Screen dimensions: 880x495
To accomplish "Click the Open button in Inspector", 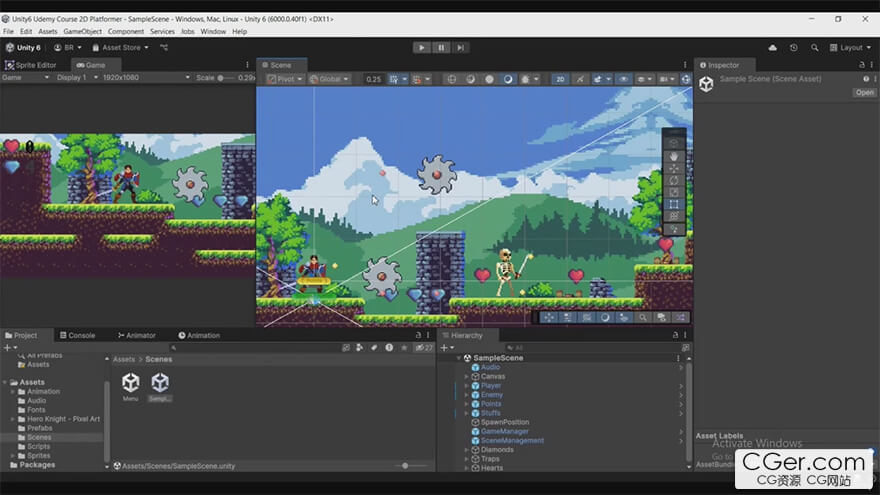I will (864, 93).
